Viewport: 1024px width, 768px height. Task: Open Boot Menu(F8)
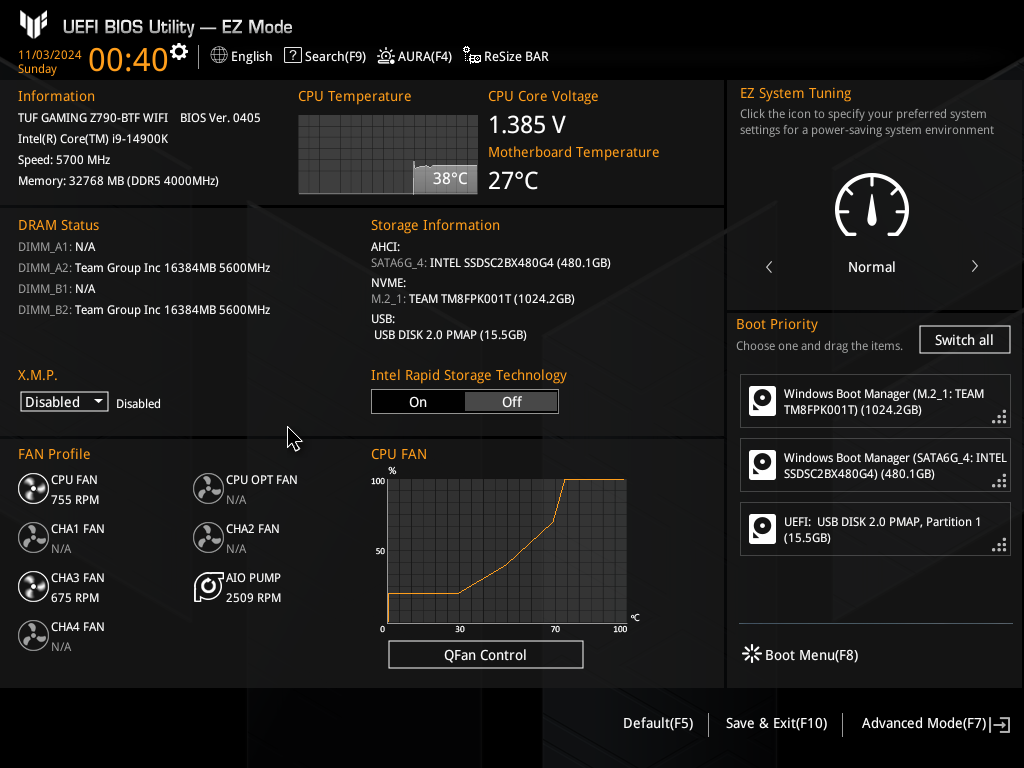tap(800, 654)
